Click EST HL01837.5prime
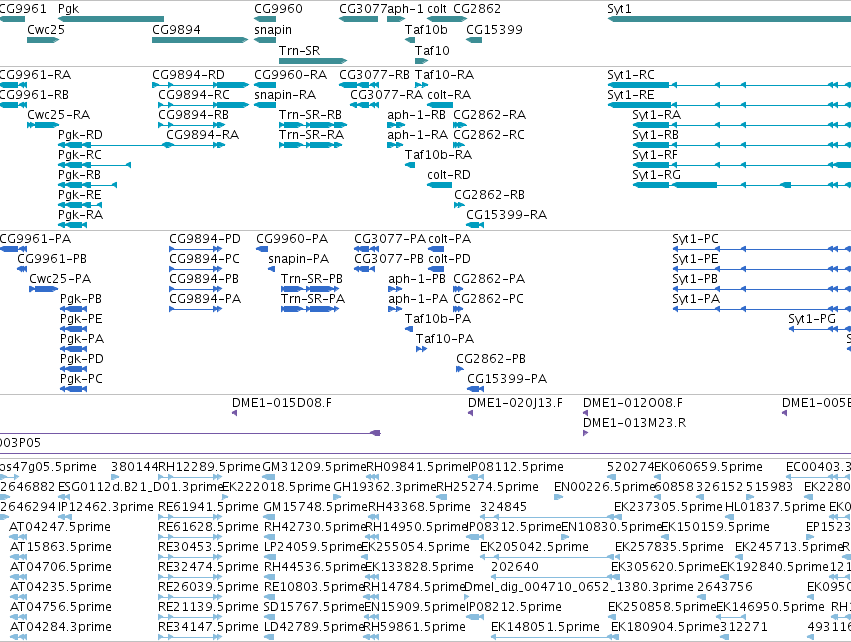The image size is (851, 642). click(x=731, y=517)
